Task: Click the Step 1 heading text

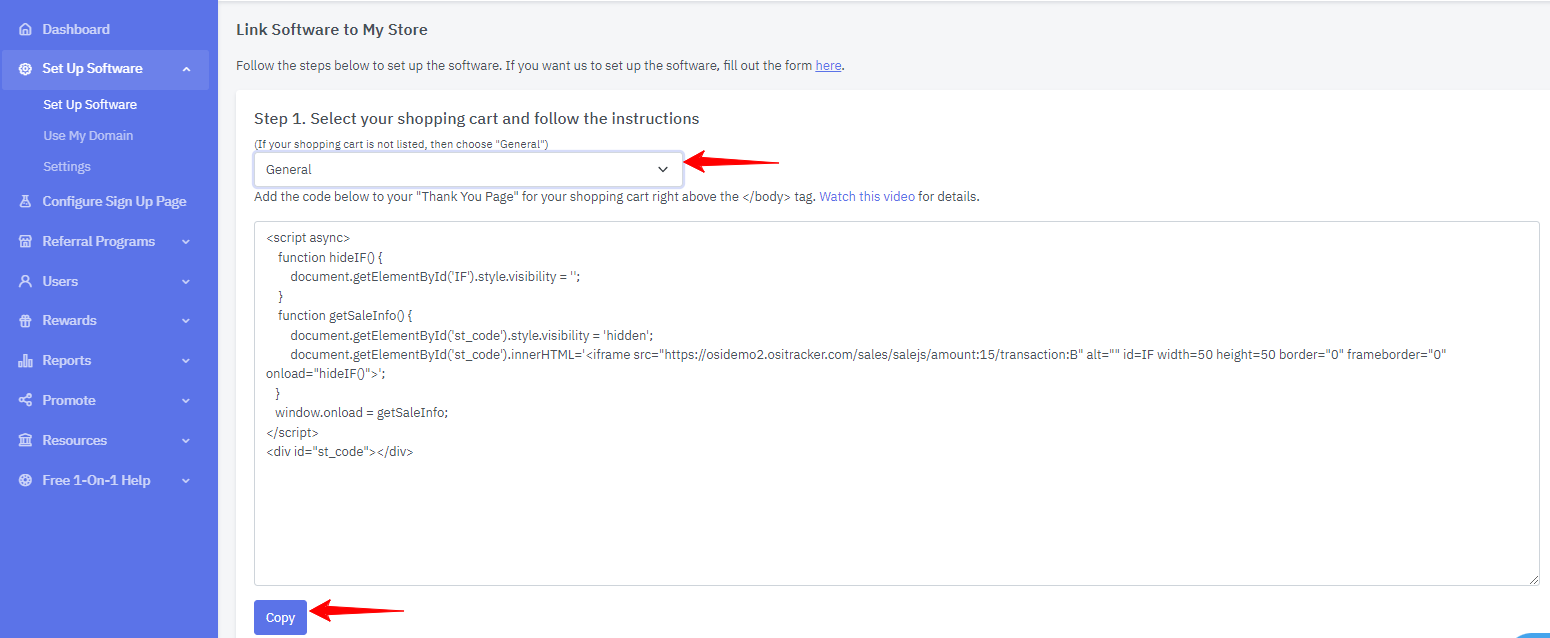Action: point(476,119)
